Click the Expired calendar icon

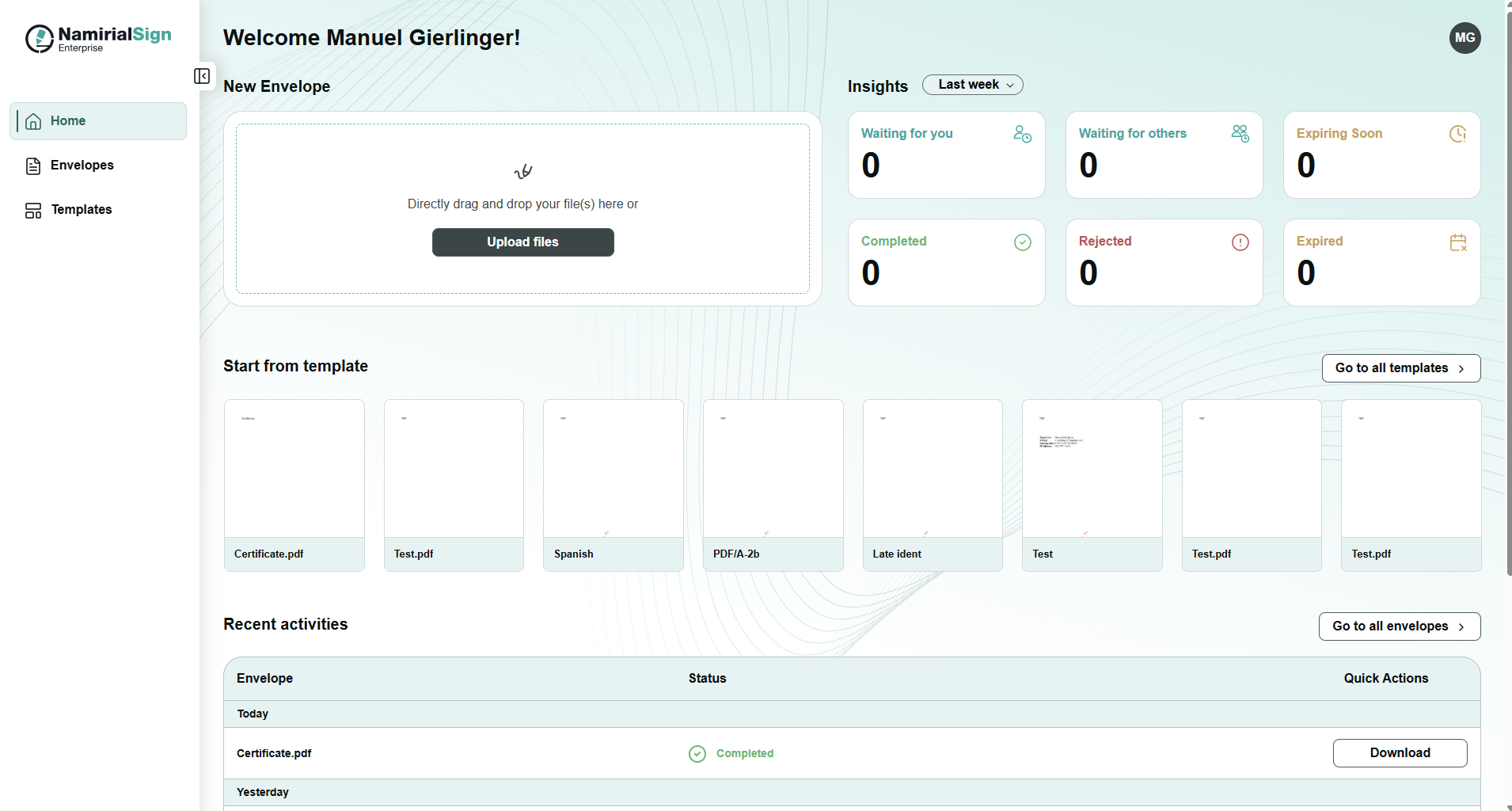(x=1457, y=242)
